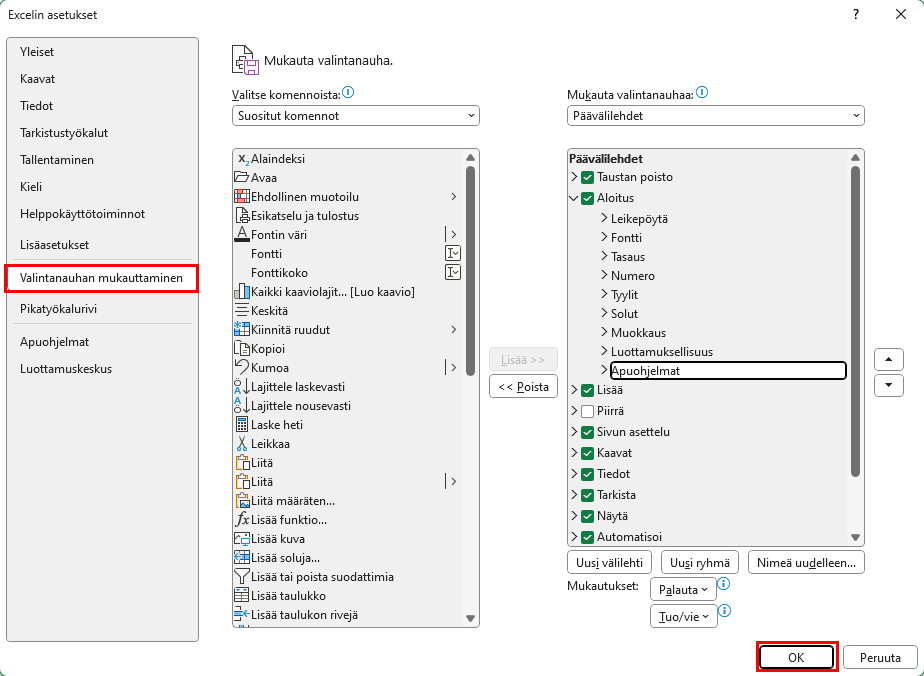Screen dimensions: 924x676
Task: Open the Päävälilehdet dropdown
Action: click(x=715, y=116)
